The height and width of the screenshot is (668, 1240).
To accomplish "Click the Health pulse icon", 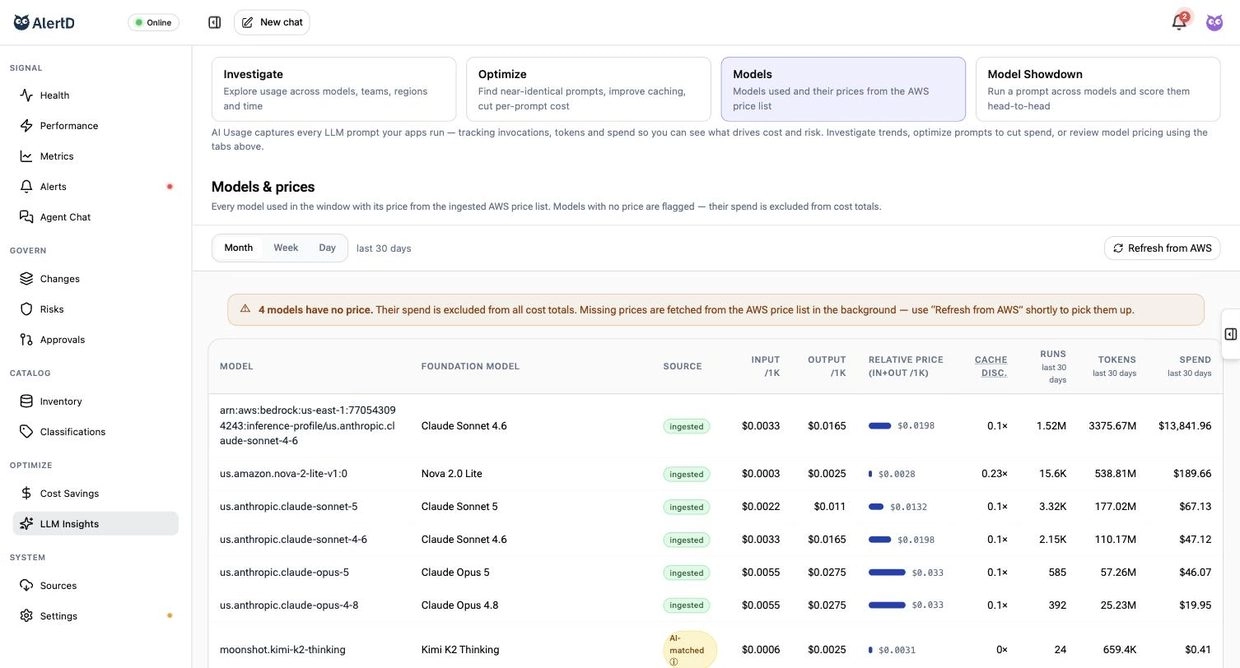I will (x=26, y=95).
